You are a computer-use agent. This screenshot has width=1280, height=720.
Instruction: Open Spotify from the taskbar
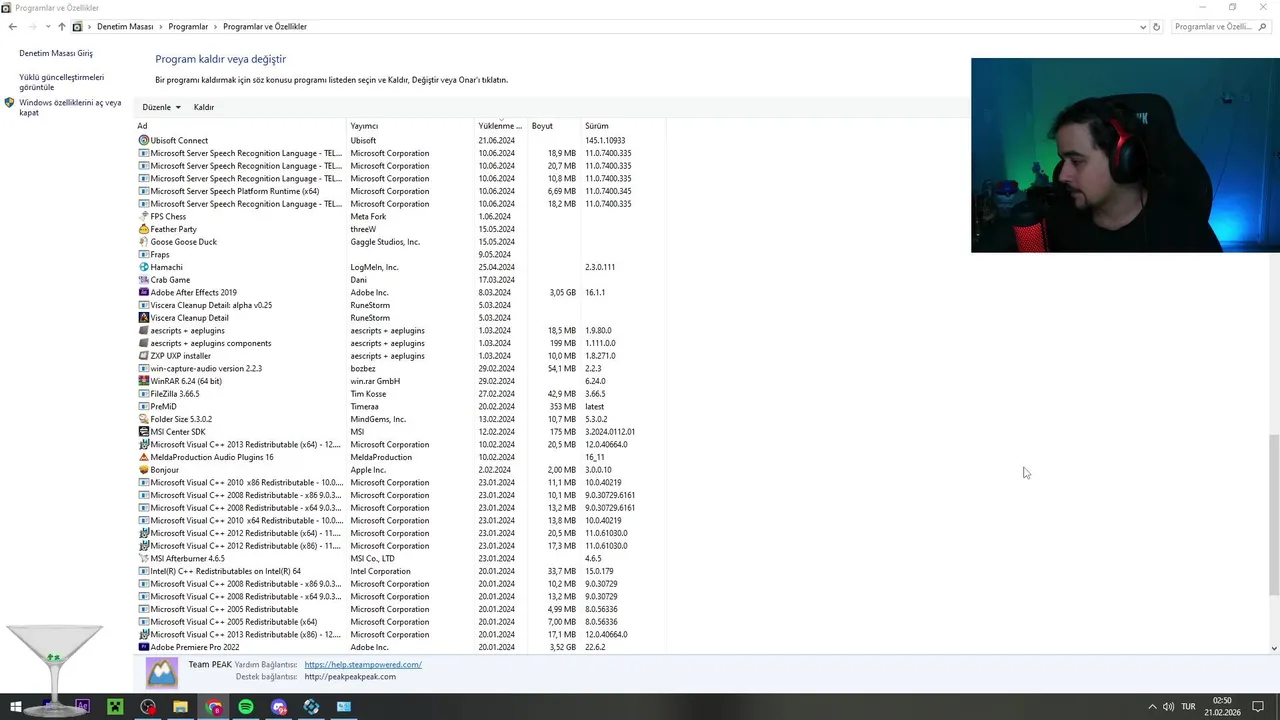pyautogui.click(x=246, y=707)
